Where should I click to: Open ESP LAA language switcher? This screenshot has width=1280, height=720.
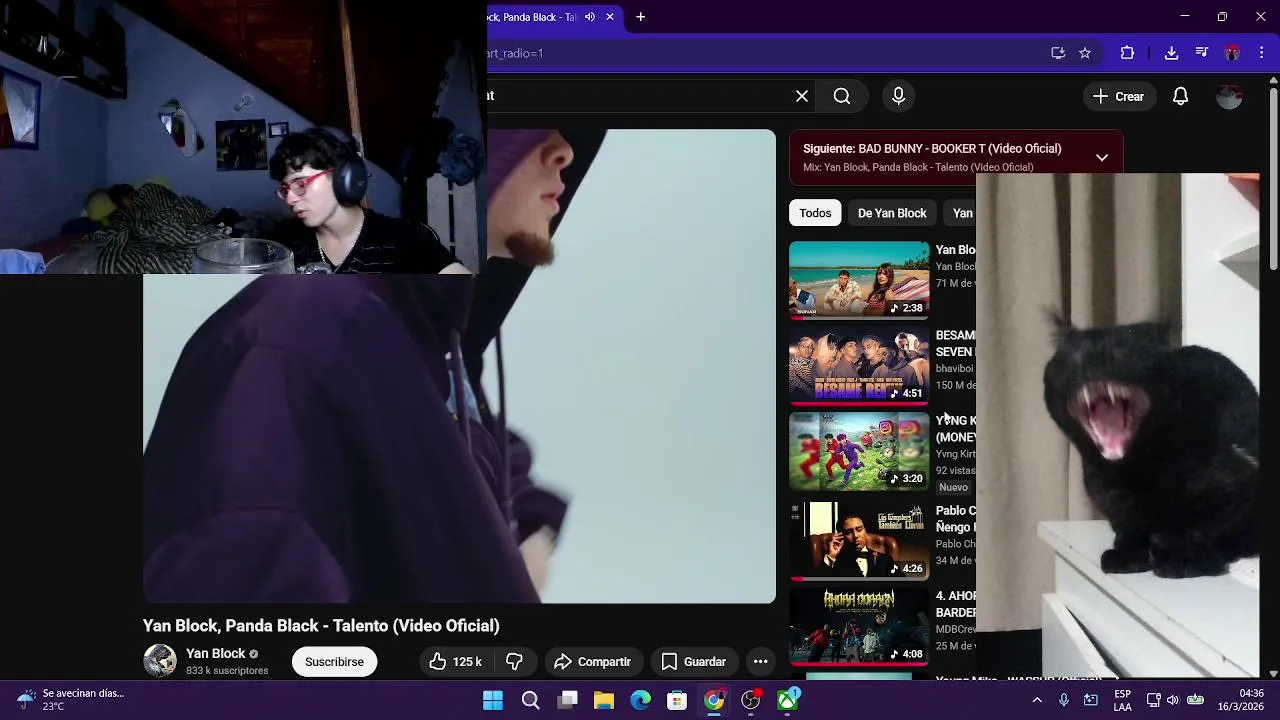tap(1122, 700)
